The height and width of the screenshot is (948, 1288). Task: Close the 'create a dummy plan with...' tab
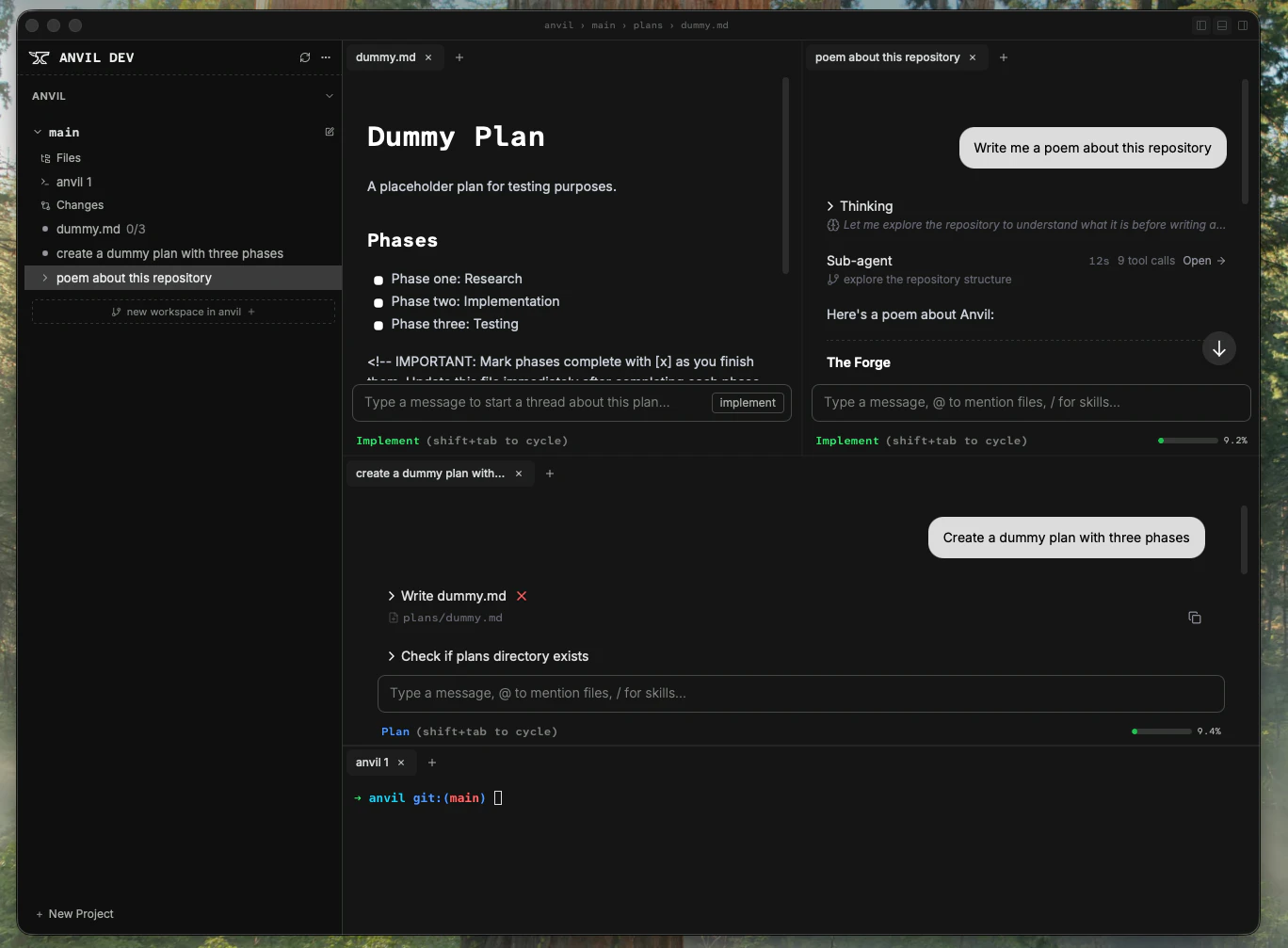coord(519,474)
